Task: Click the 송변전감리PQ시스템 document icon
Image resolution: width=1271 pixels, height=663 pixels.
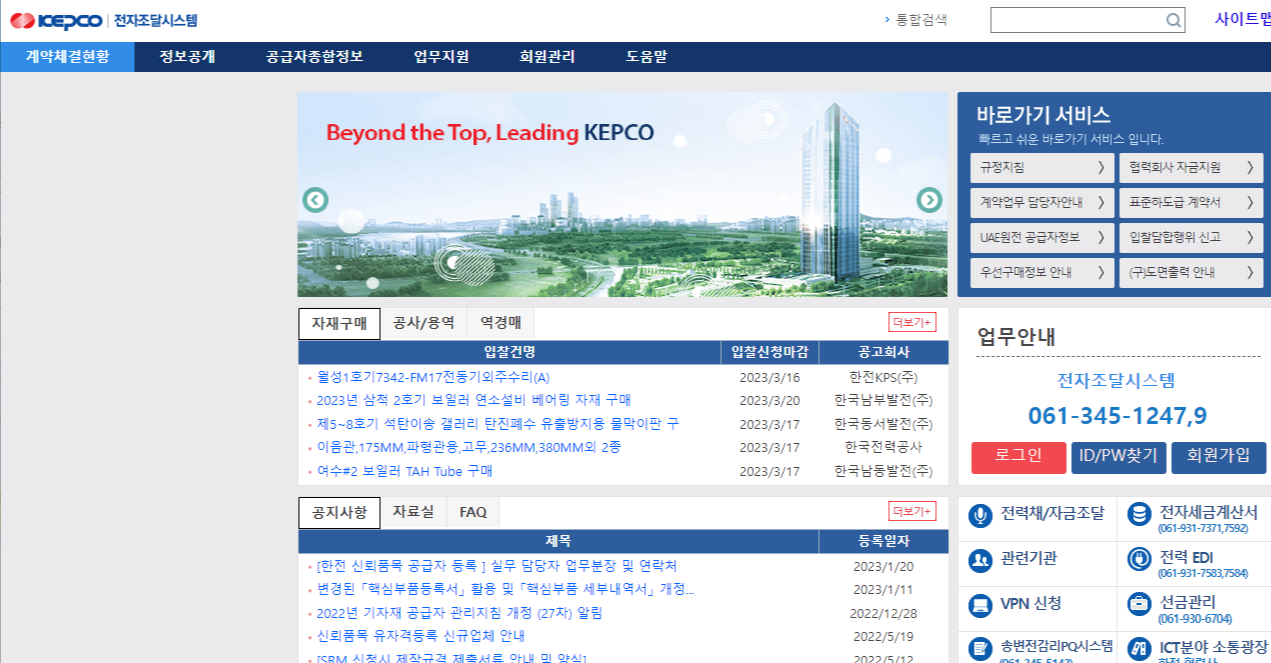Action: point(980,649)
